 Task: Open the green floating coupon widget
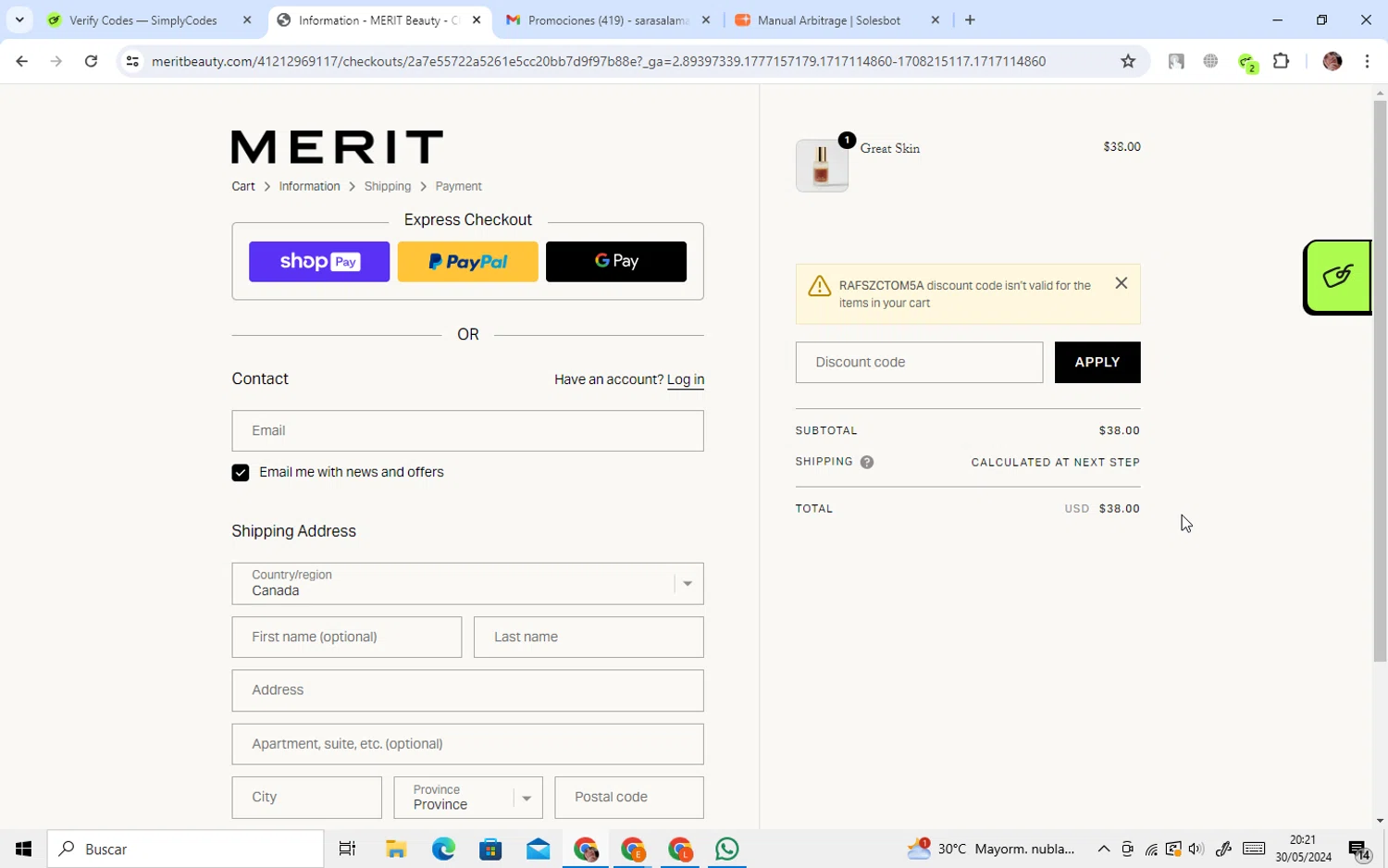[x=1337, y=277]
